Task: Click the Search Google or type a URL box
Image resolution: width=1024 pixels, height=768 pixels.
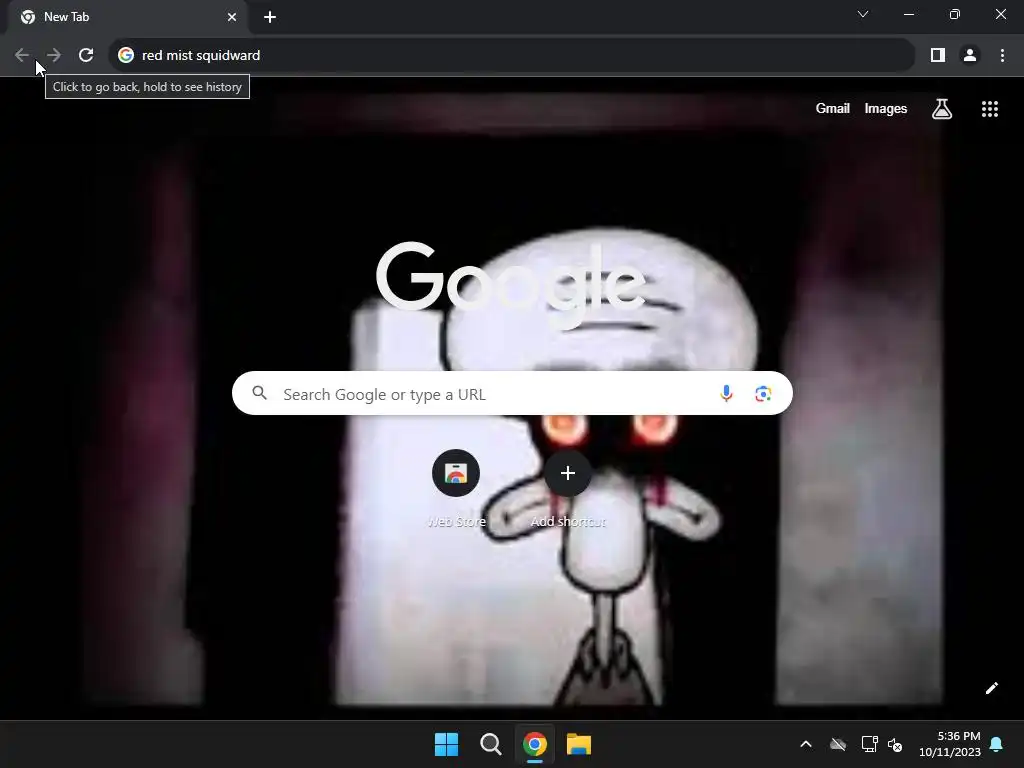Action: 512,394
